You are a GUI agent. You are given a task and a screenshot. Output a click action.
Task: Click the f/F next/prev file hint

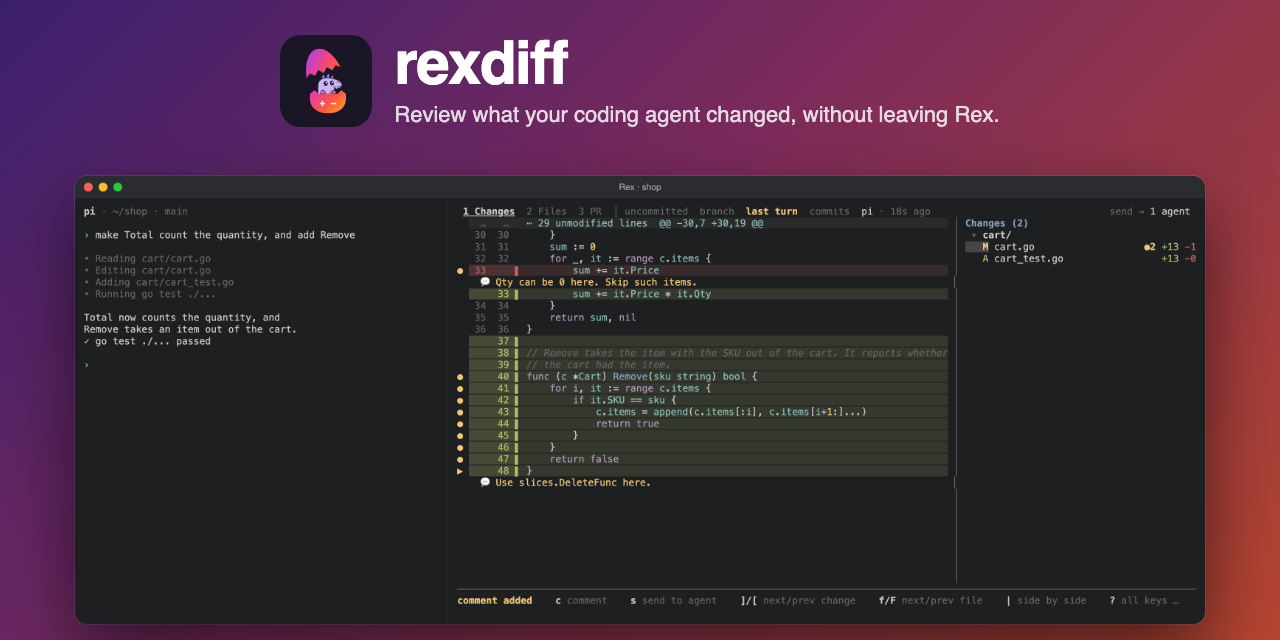point(931,601)
